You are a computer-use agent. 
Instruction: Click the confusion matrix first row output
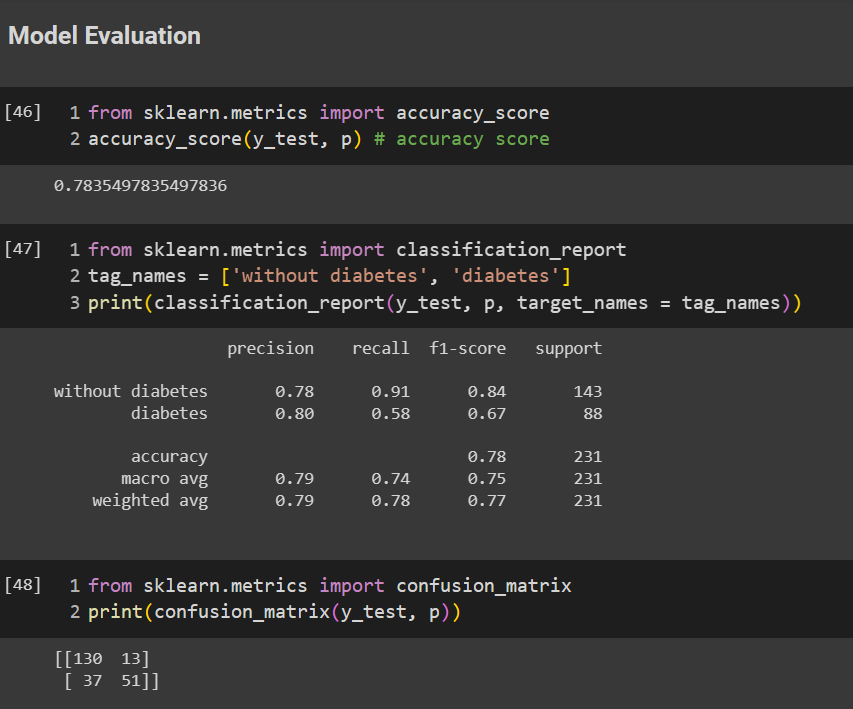tap(102, 659)
